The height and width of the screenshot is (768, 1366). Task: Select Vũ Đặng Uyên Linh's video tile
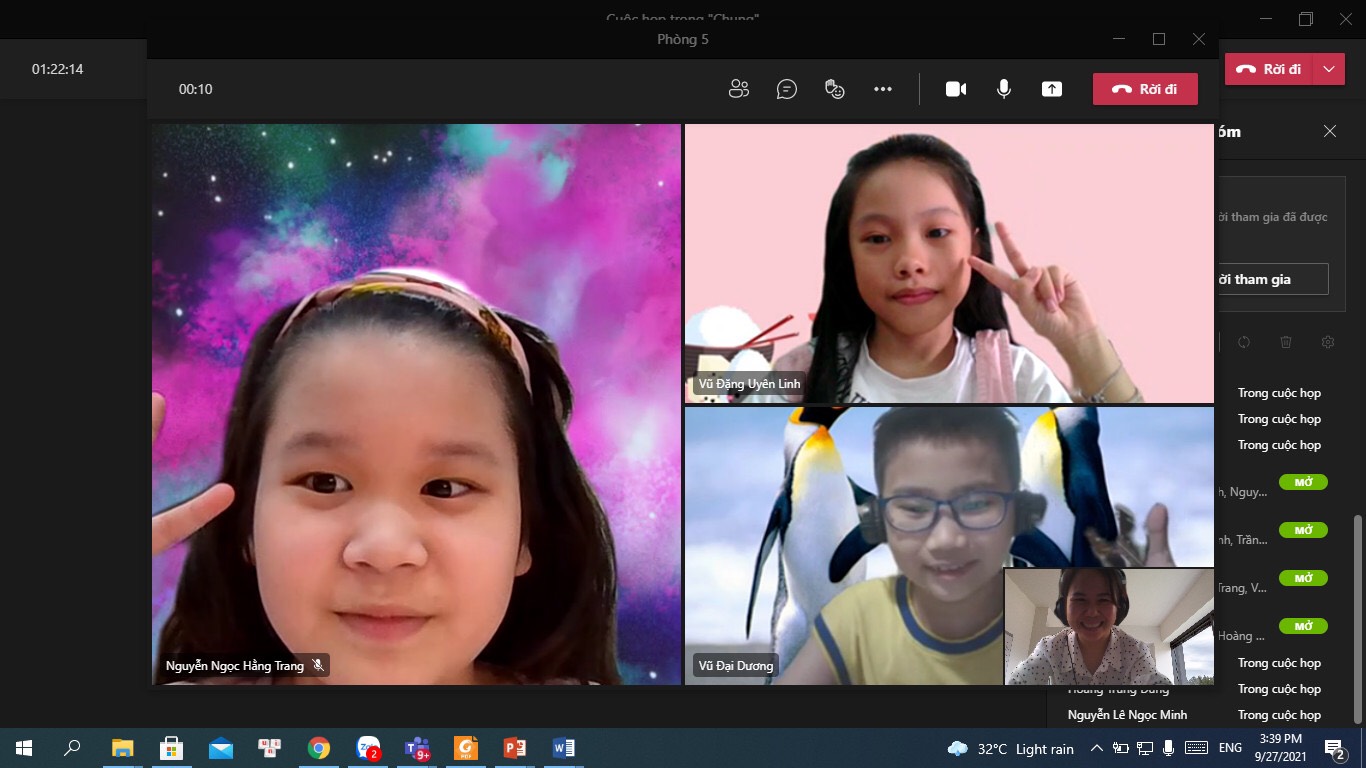point(948,263)
